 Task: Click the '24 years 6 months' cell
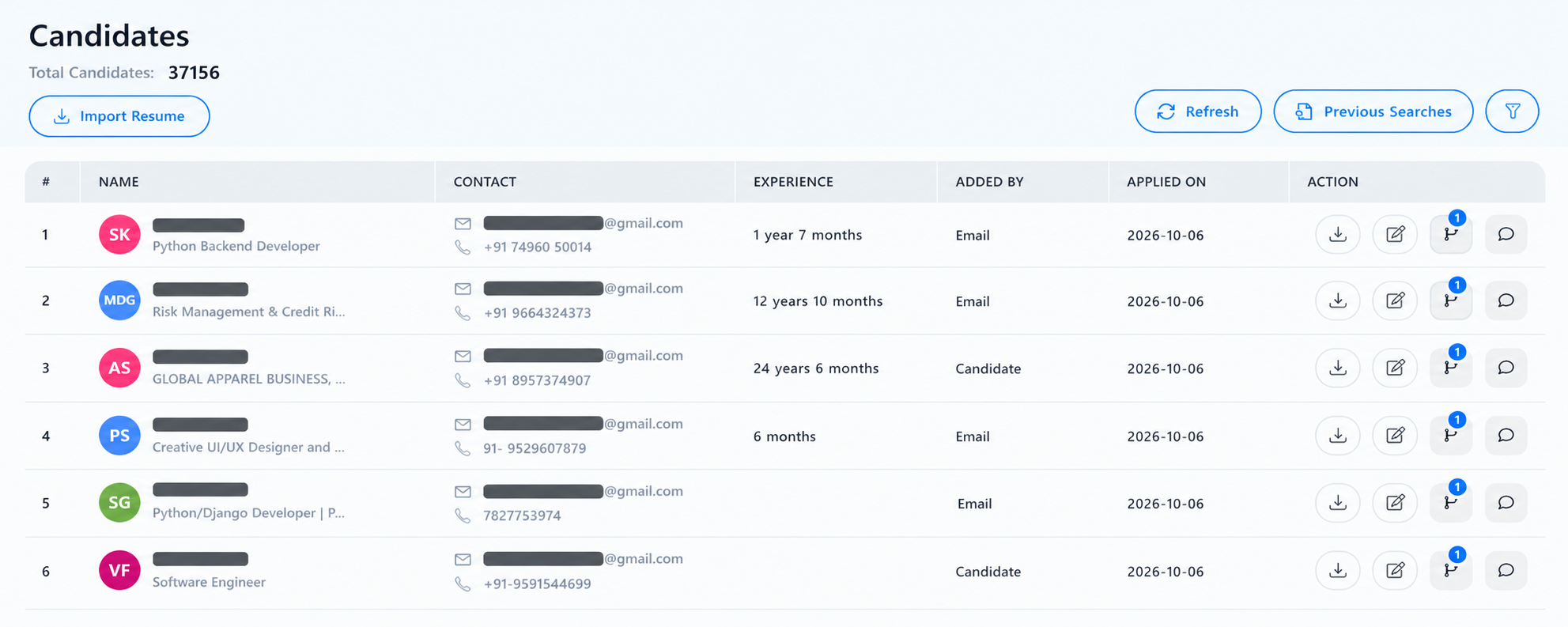(816, 368)
